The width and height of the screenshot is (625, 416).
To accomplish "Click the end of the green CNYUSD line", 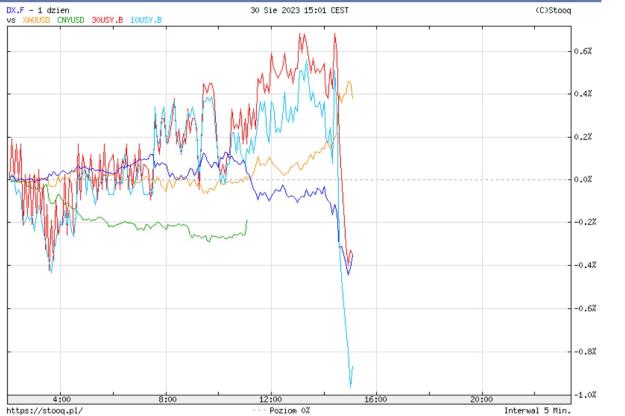I will tap(247, 220).
